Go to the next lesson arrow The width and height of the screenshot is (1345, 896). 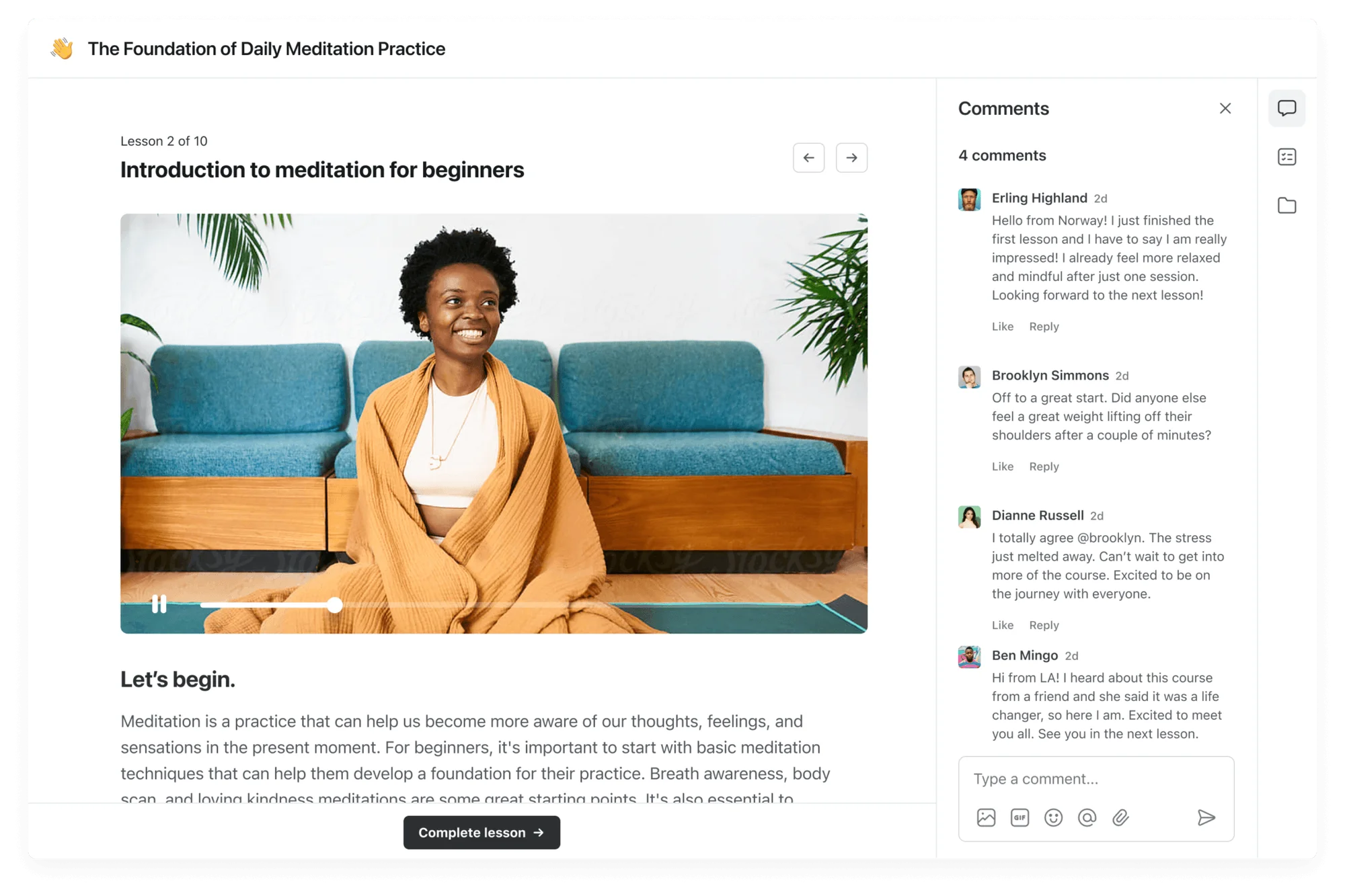(x=851, y=158)
